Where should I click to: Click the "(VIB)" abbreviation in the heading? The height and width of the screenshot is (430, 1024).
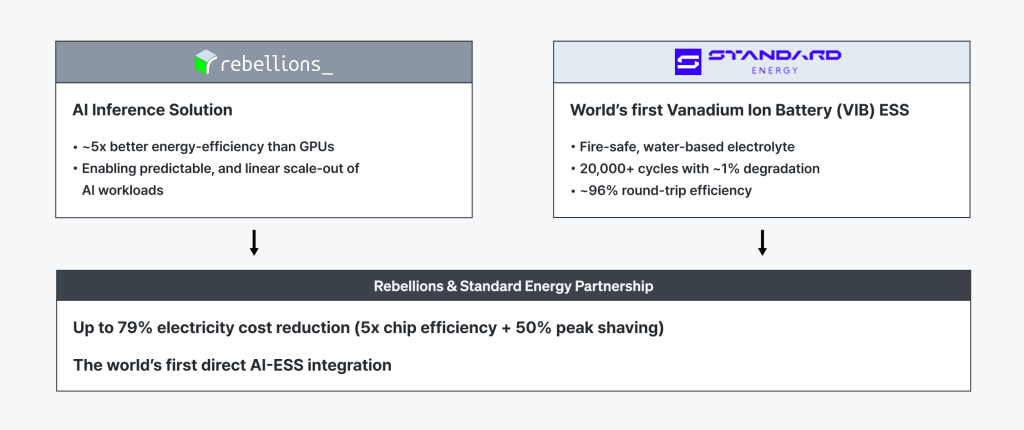click(853, 110)
